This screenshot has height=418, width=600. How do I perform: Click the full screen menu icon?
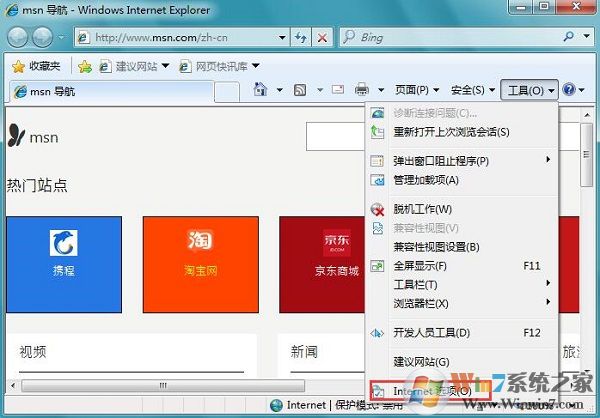pyautogui.click(x=377, y=266)
